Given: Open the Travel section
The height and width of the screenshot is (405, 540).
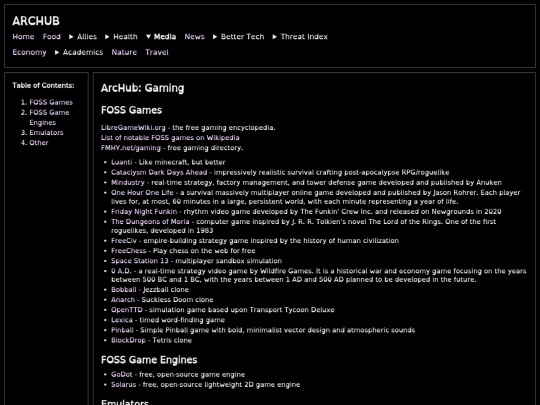Looking at the screenshot, I should pyautogui.click(x=157, y=52).
